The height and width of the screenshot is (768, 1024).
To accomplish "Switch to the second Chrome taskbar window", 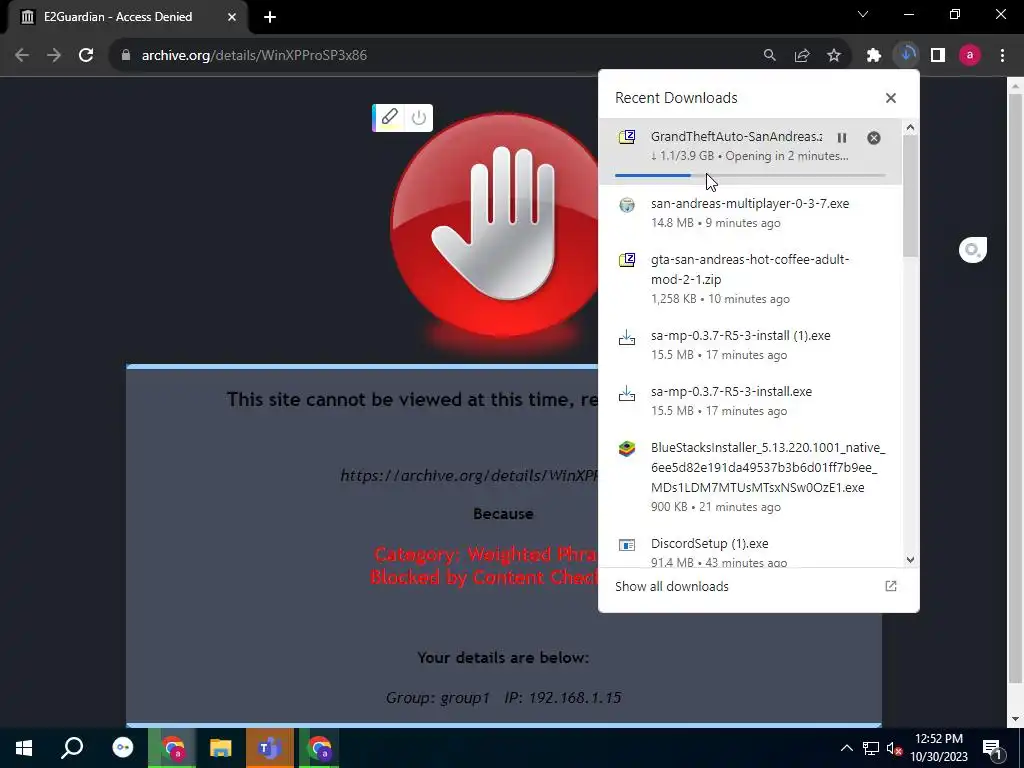I will point(319,748).
